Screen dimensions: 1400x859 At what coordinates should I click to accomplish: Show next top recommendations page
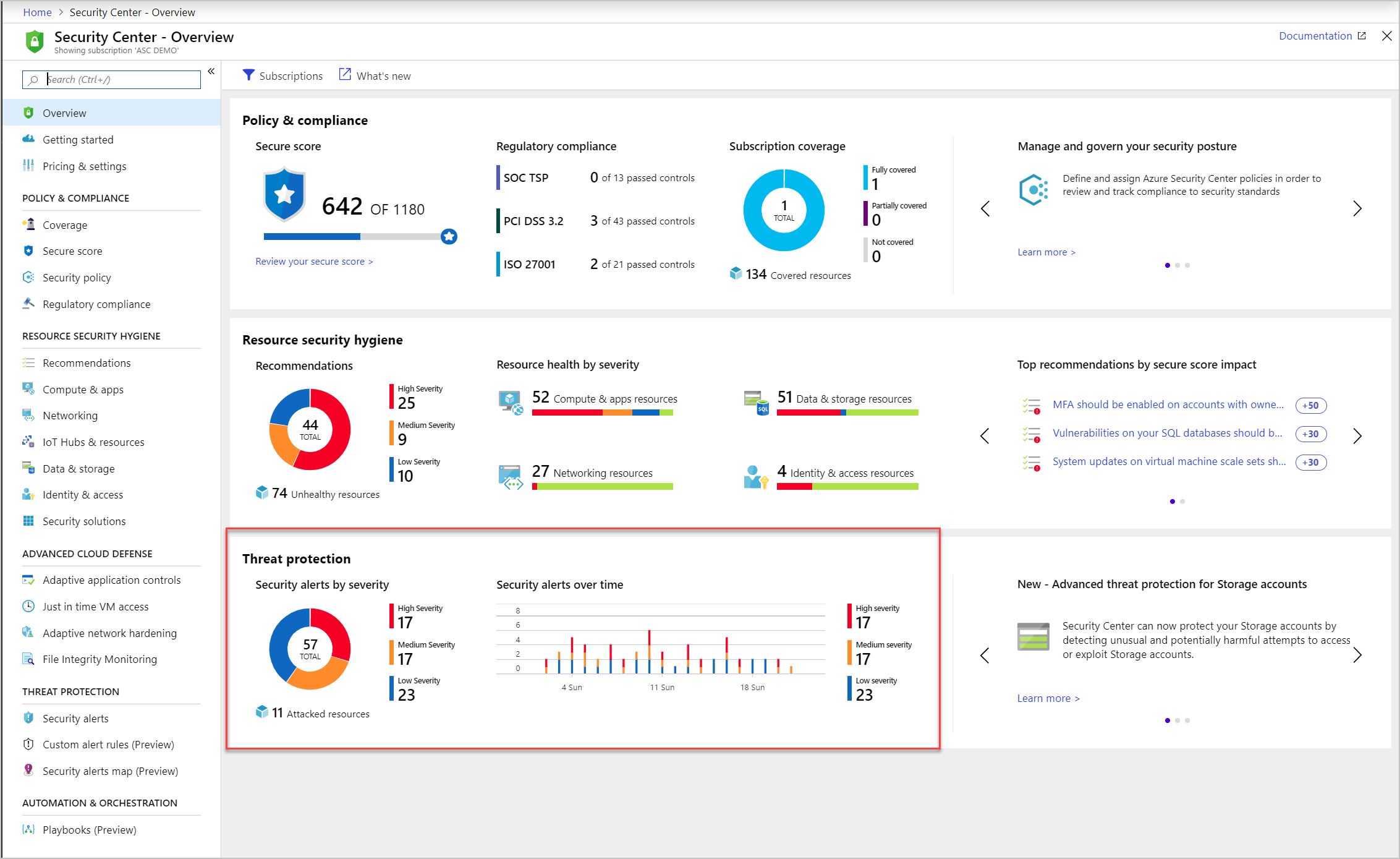point(1357,436)
